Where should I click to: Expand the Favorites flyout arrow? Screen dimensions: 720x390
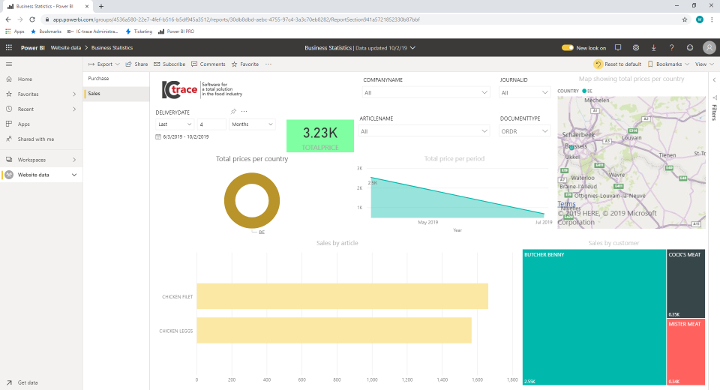(74, 94)
